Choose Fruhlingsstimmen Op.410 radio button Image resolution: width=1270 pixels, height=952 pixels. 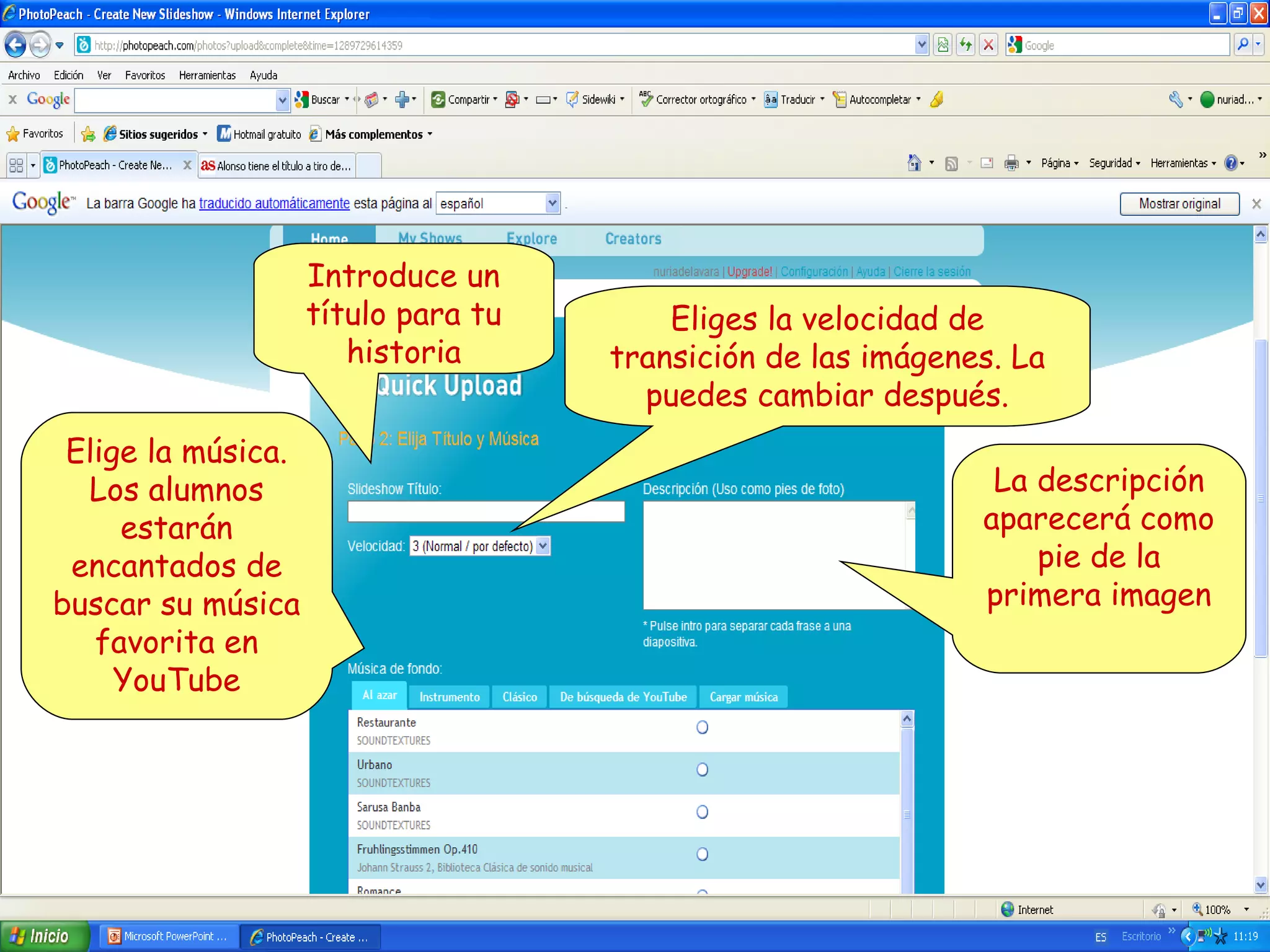(x=702, y=854)
